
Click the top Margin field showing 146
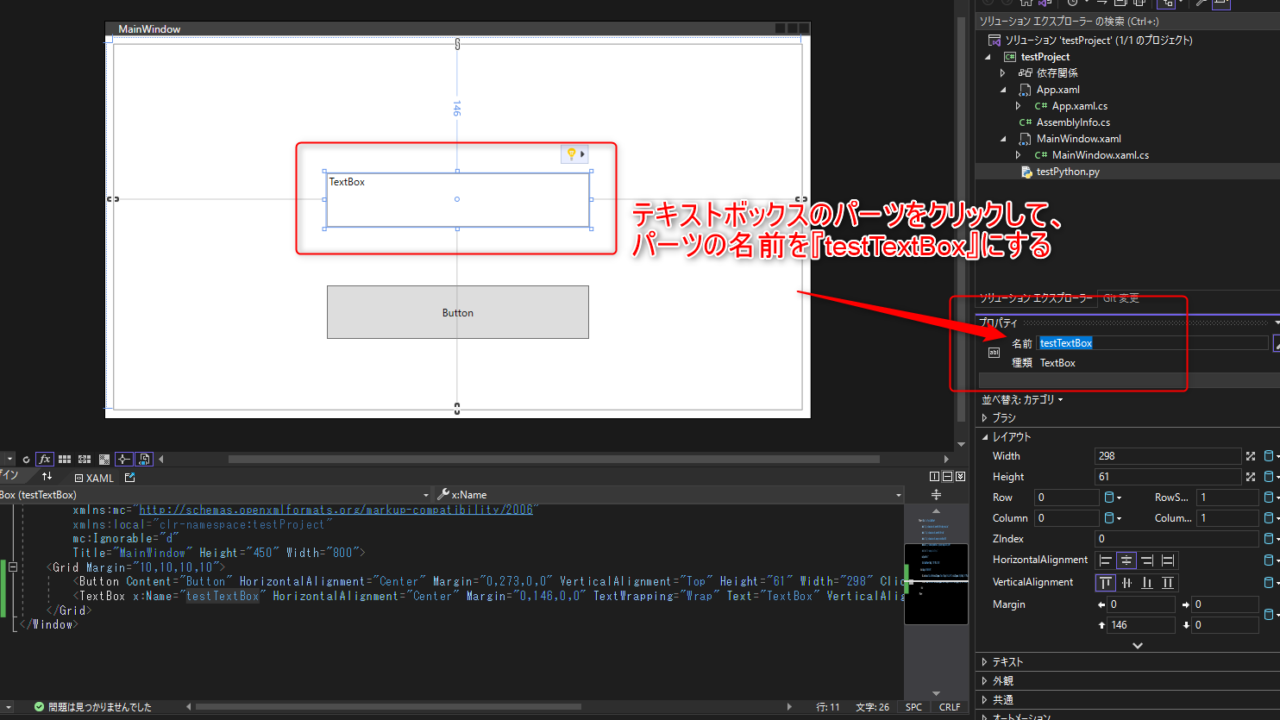pyautogui.click(x=1141, y=625)
